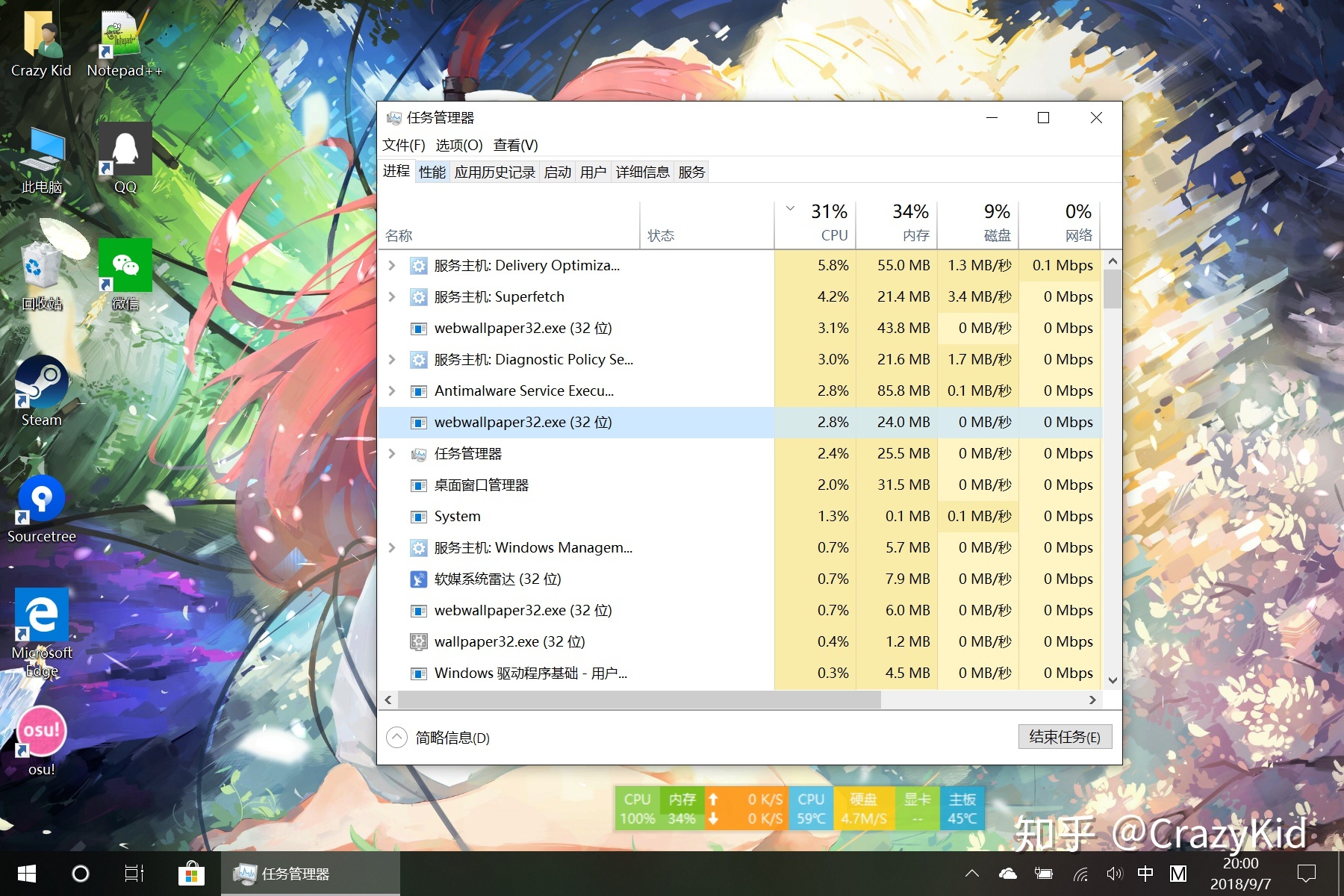The height and width of the screenshot is (896, 1344).
Task: Open the 选项(O) menu
Action: (458, 145)
